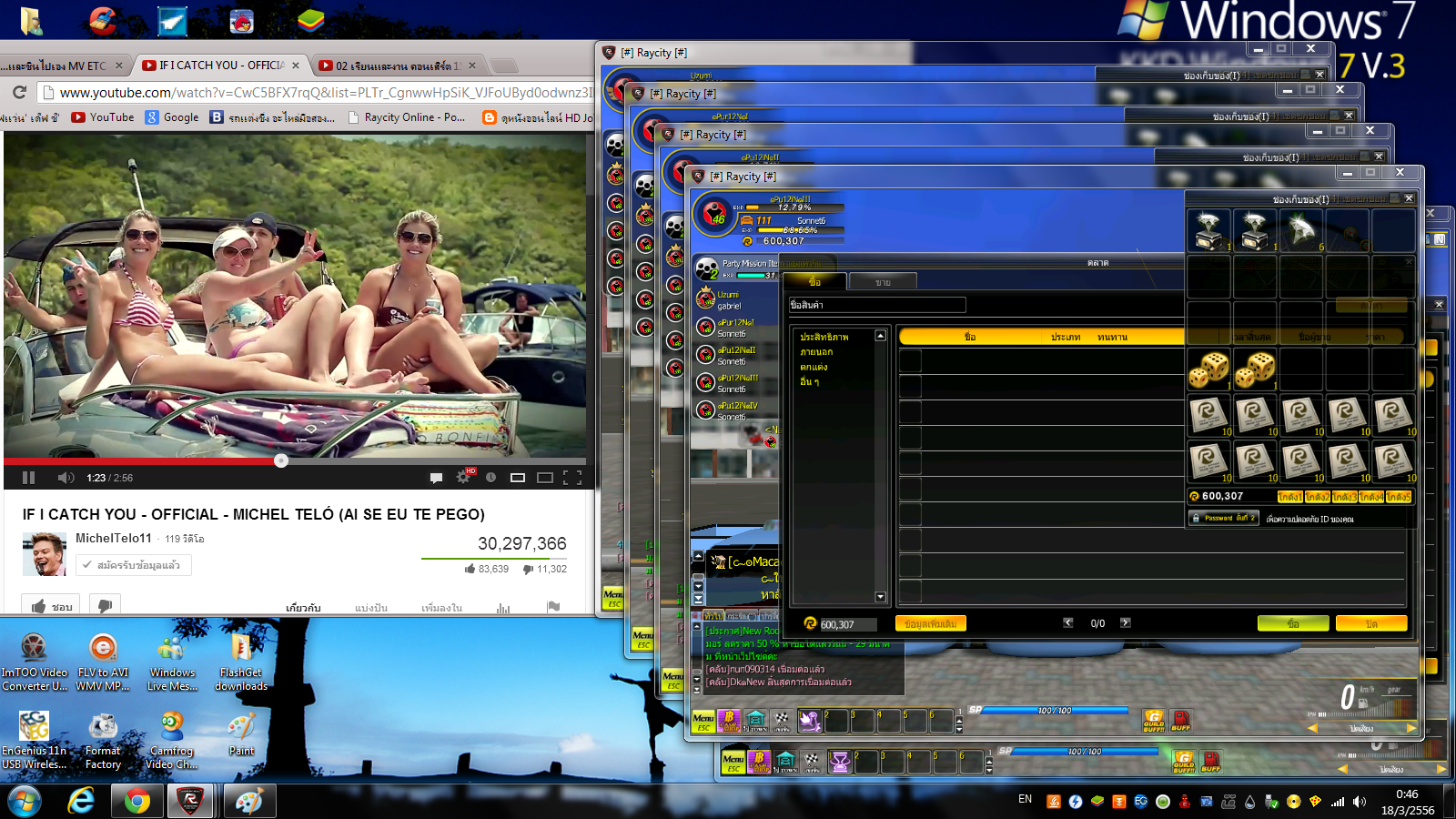Activate skill slot 1 in front Raycity
Image resolution: width=1456 pixels, height=819 pixels.
click(x=809, y=721)
